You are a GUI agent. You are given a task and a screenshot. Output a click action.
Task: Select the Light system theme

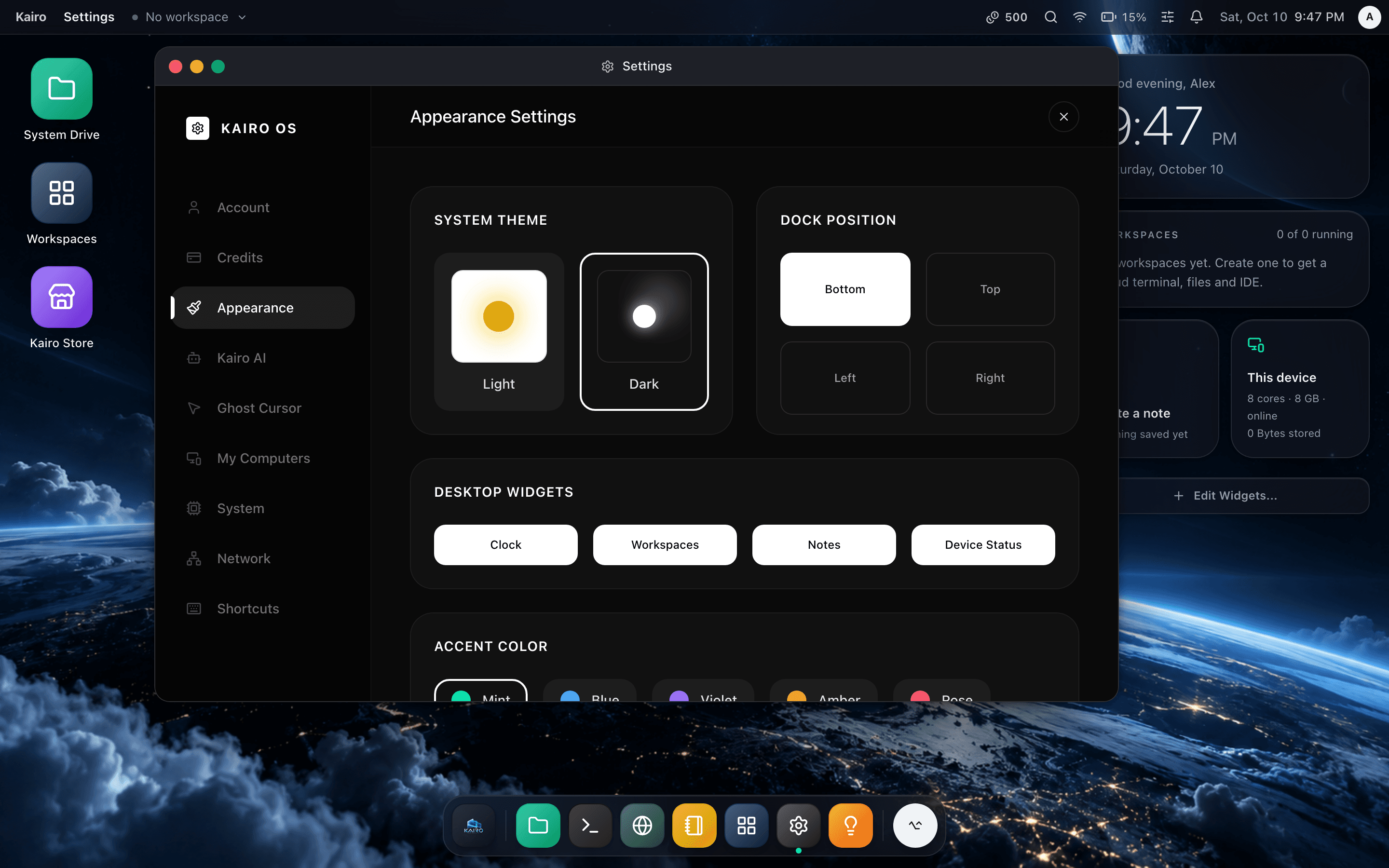(x=499, y=331)
